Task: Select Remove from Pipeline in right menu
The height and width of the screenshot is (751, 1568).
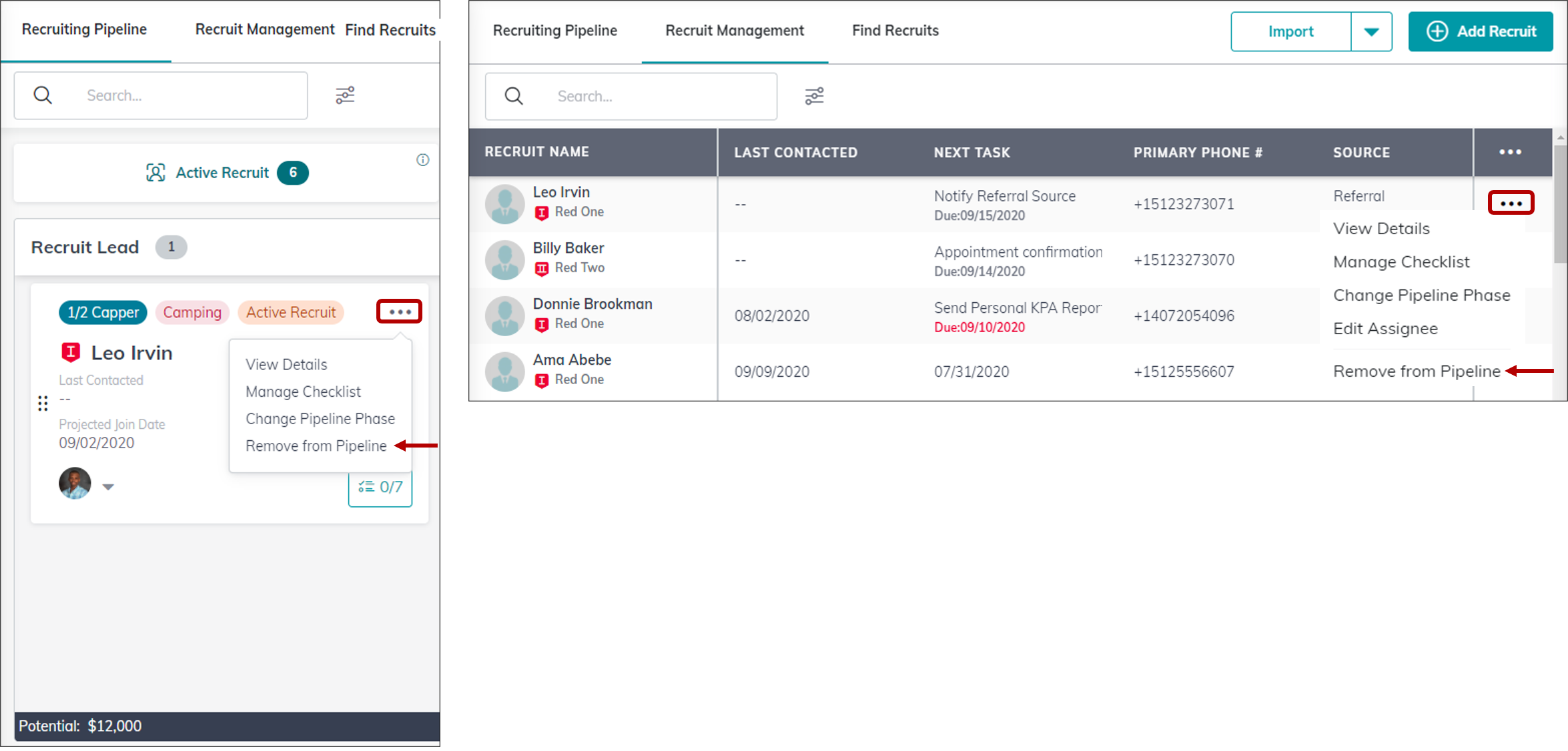Action: 1416,371
